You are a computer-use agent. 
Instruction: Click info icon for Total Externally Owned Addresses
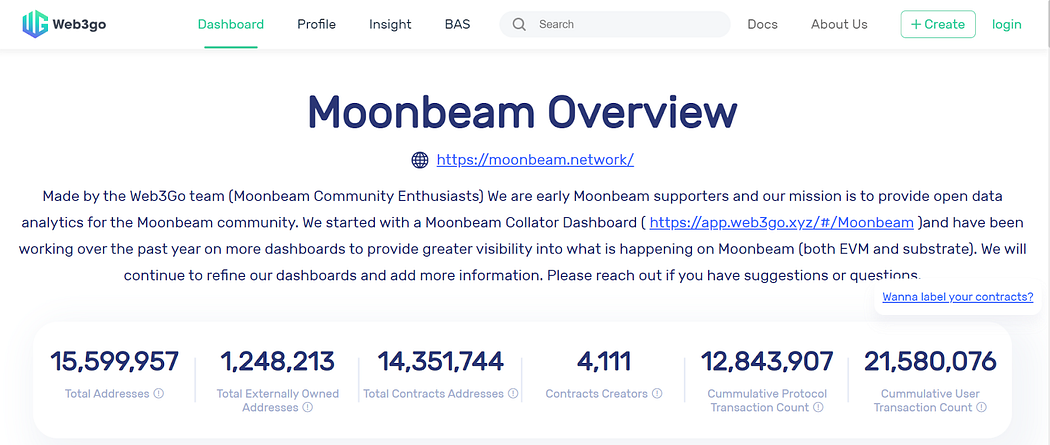tap(308, 407)
